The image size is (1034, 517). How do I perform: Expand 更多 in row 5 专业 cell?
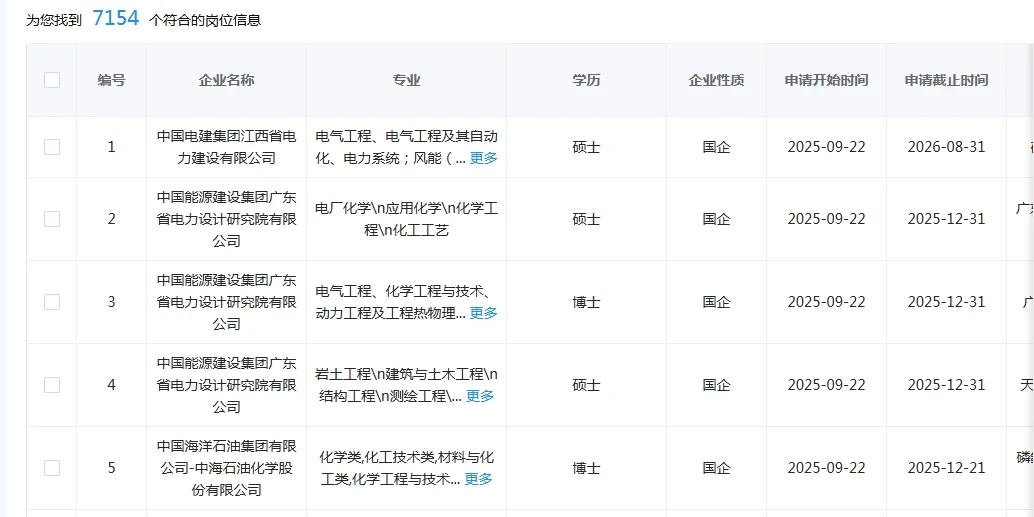coord(478,479)
